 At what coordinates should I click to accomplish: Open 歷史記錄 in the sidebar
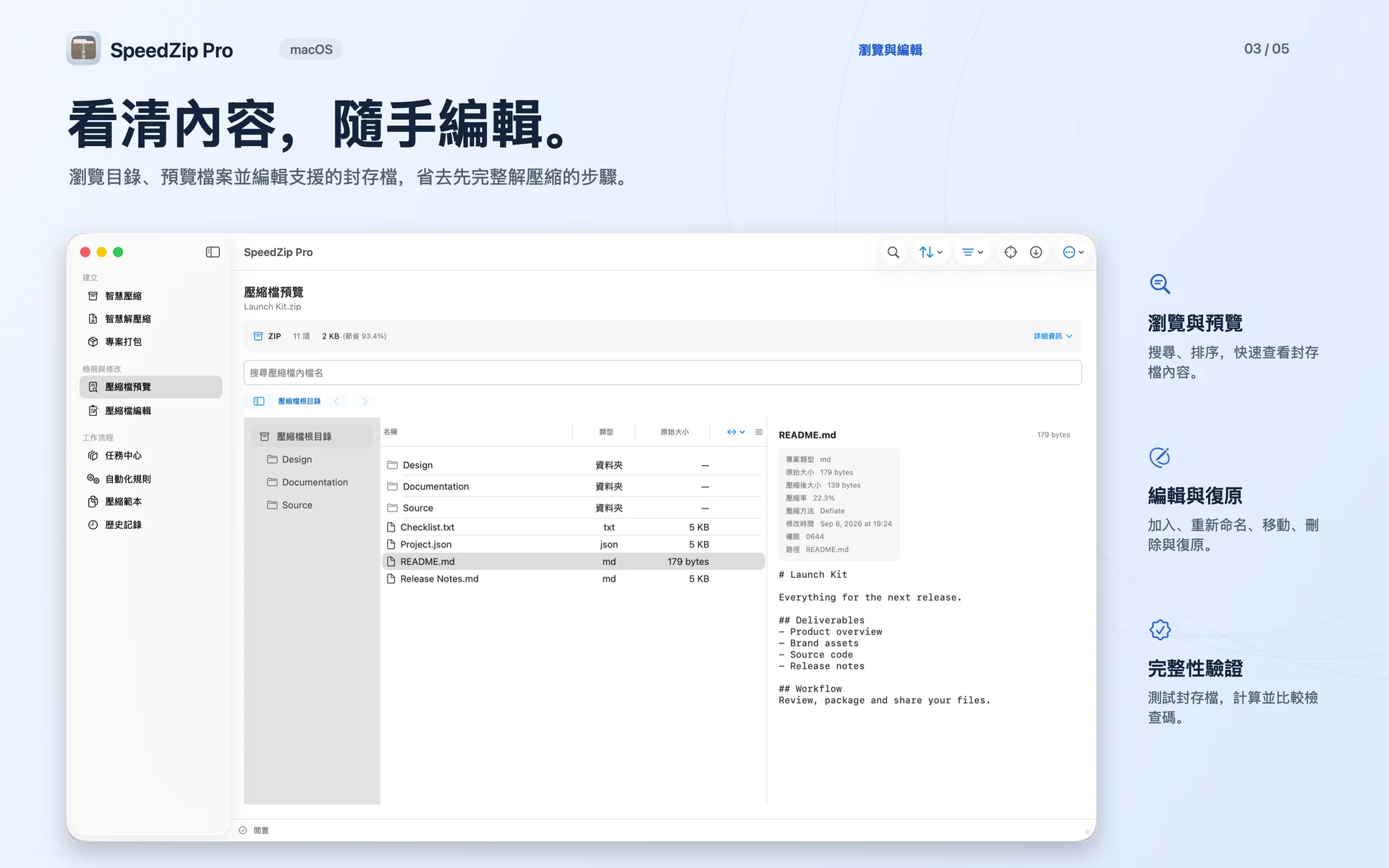pos(150,524)
